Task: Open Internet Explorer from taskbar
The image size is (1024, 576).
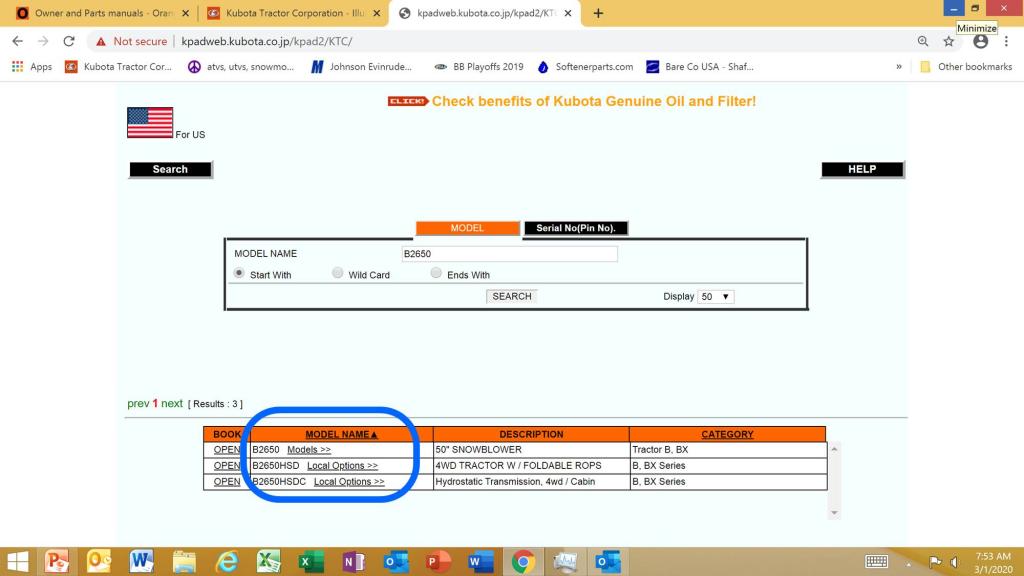Action: click(x=227, y=562)
